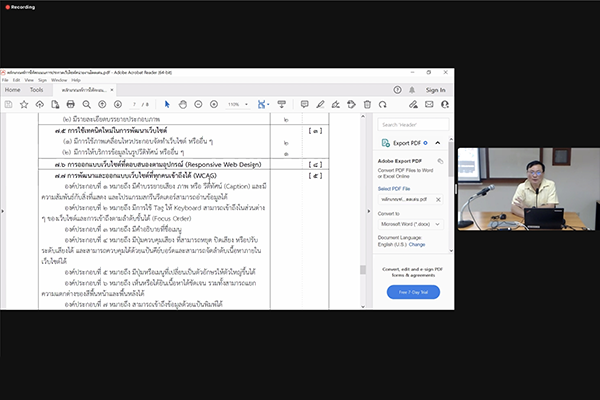This screenshot has width=600, height=400.
Task: Open the Home tab
Action: tap(13, 90)
